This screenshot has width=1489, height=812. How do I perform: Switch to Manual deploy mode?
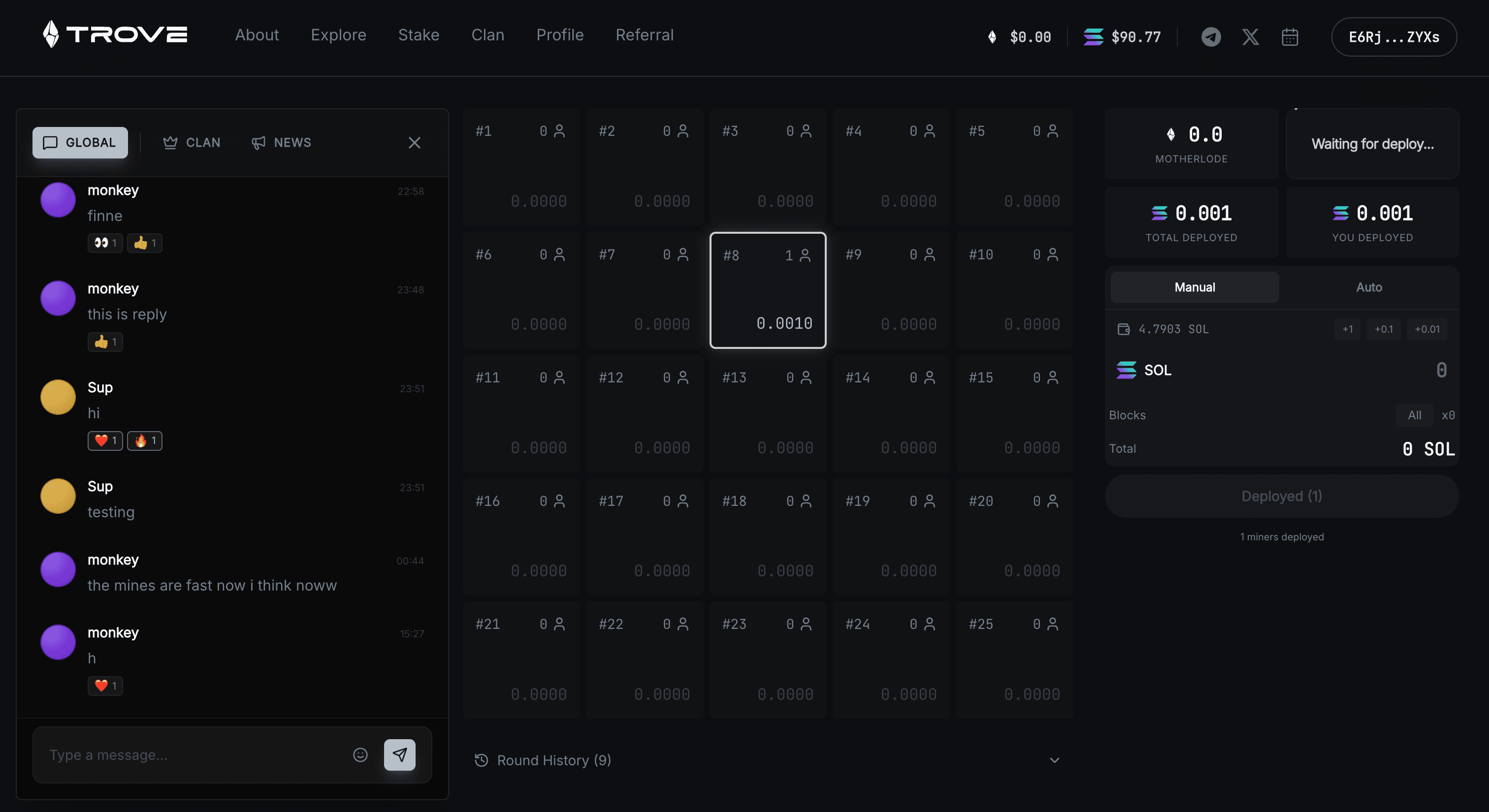point(1195,287)
